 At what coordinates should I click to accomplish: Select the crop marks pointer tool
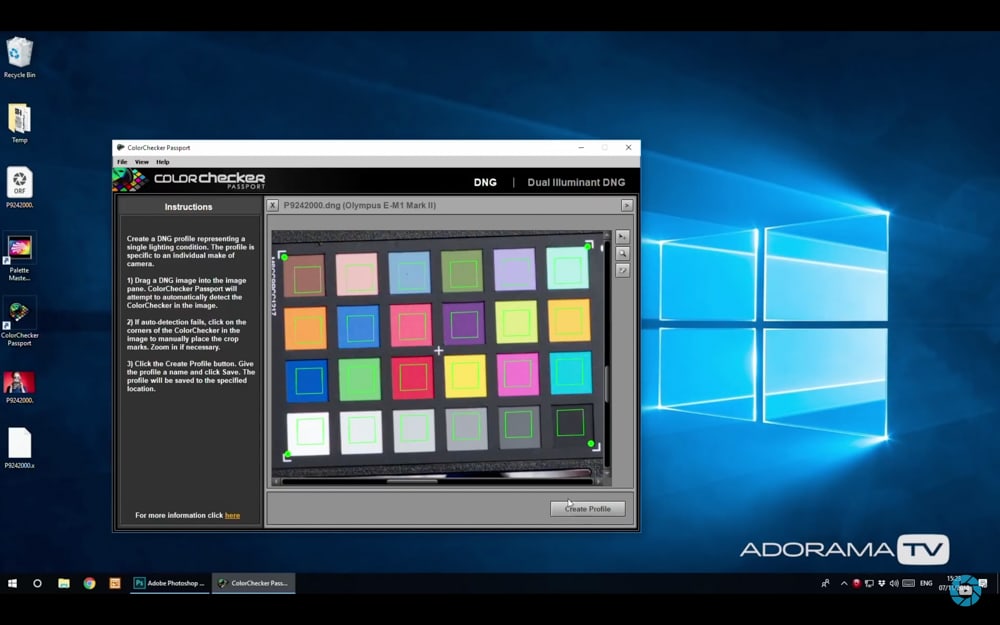[622, 237]
